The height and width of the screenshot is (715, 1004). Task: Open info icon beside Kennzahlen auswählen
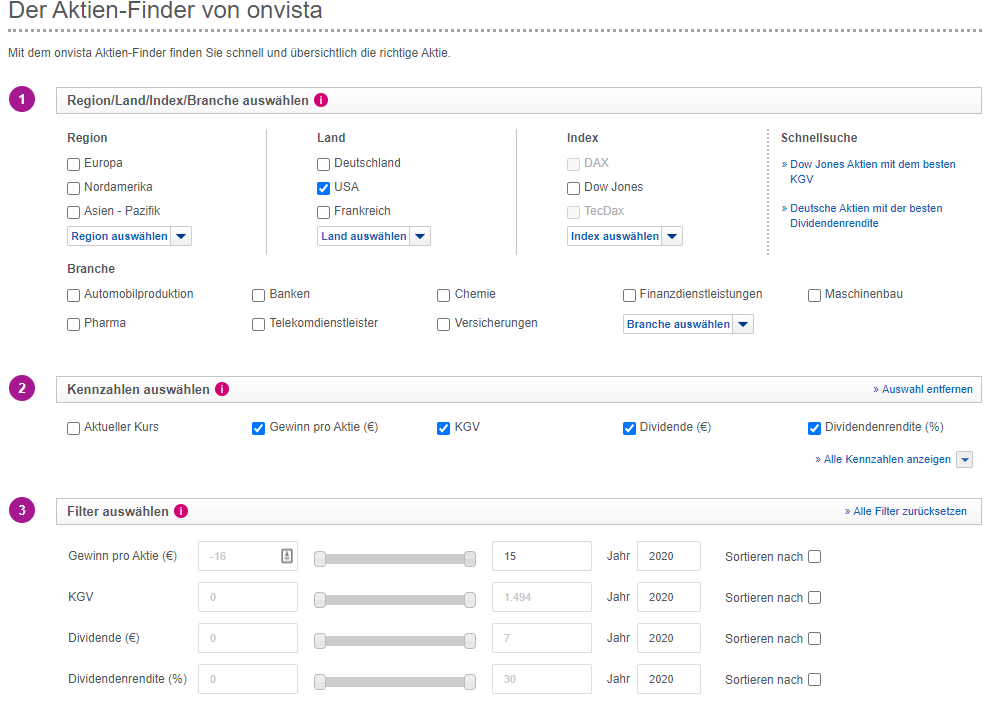[222, 389]
